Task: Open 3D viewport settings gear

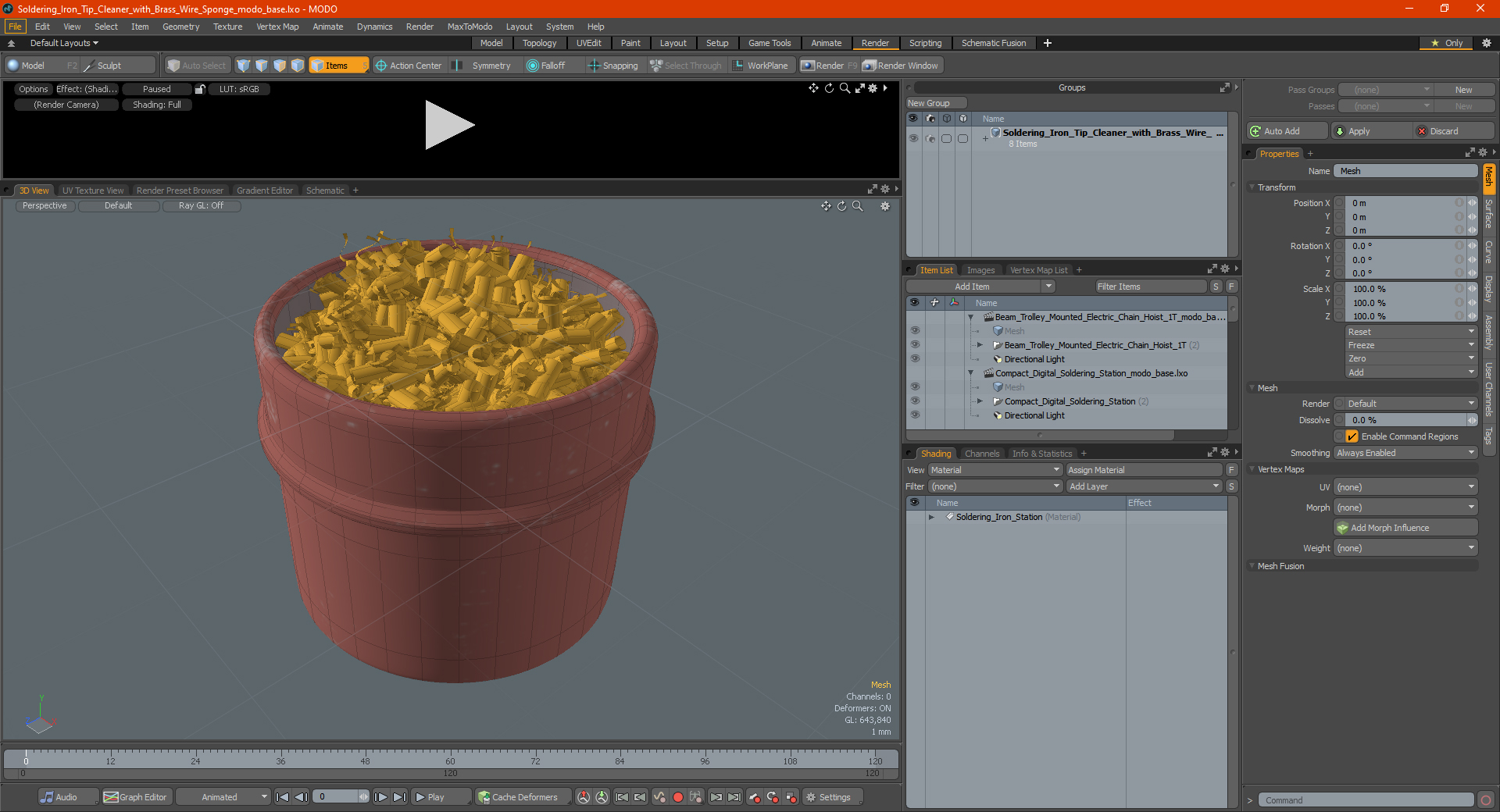Action: tap(885, 206)
